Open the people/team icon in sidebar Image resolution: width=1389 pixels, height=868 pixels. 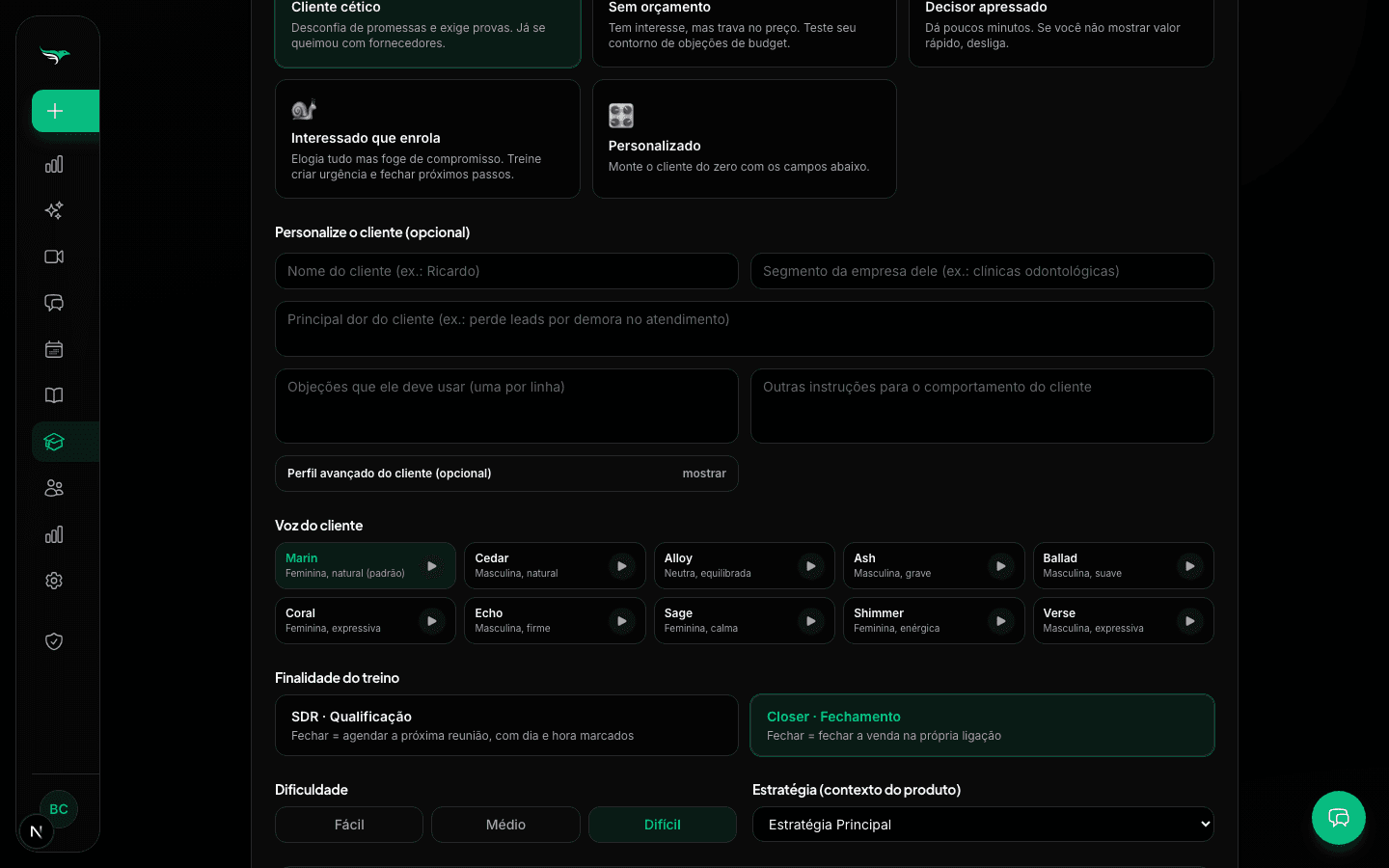pyautogui.click(x=54, y=488)
